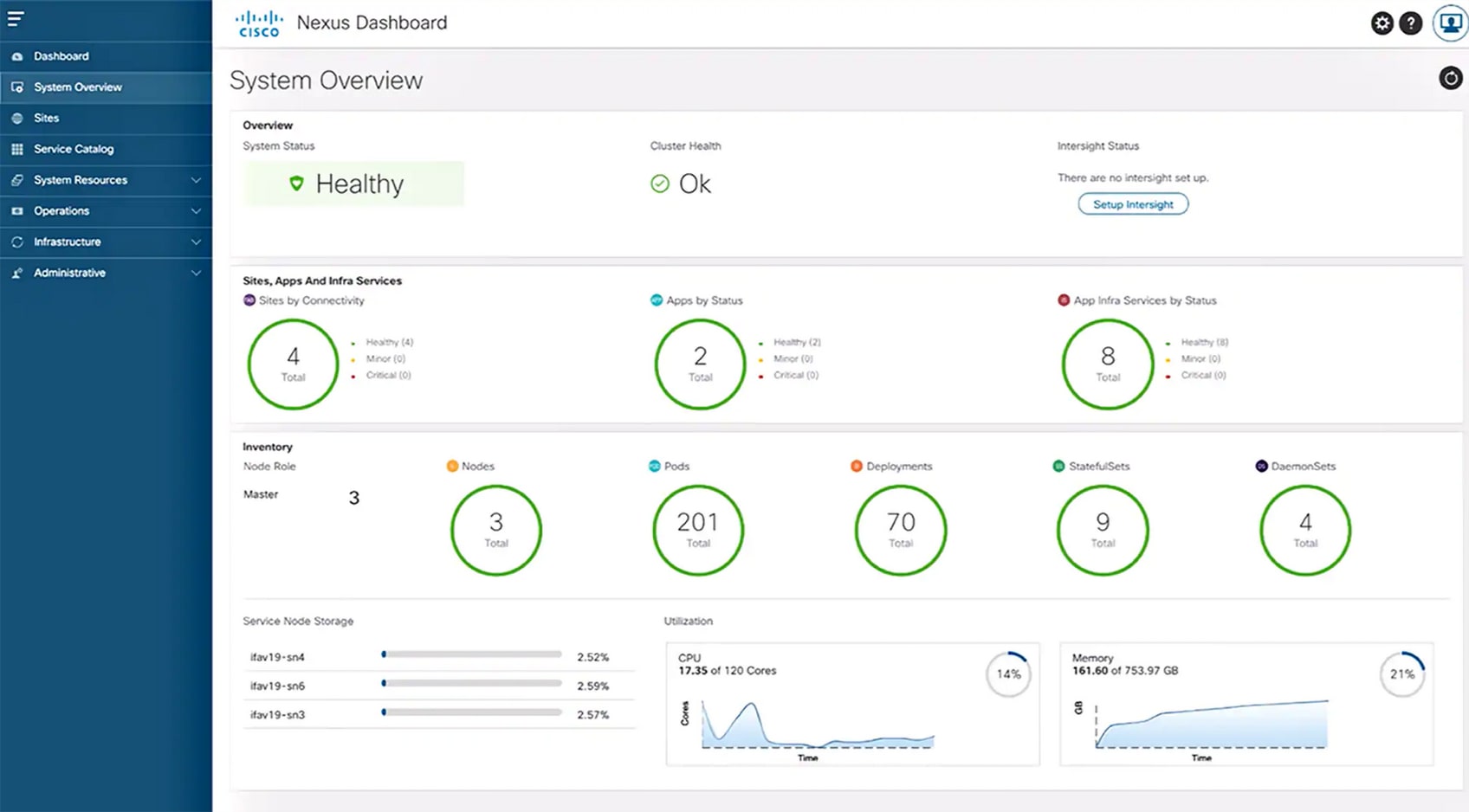The height and width of the screenshot is (812, 1469).
Task: Click the App Infra Services by Status icon
Action: pos(1064,300)
